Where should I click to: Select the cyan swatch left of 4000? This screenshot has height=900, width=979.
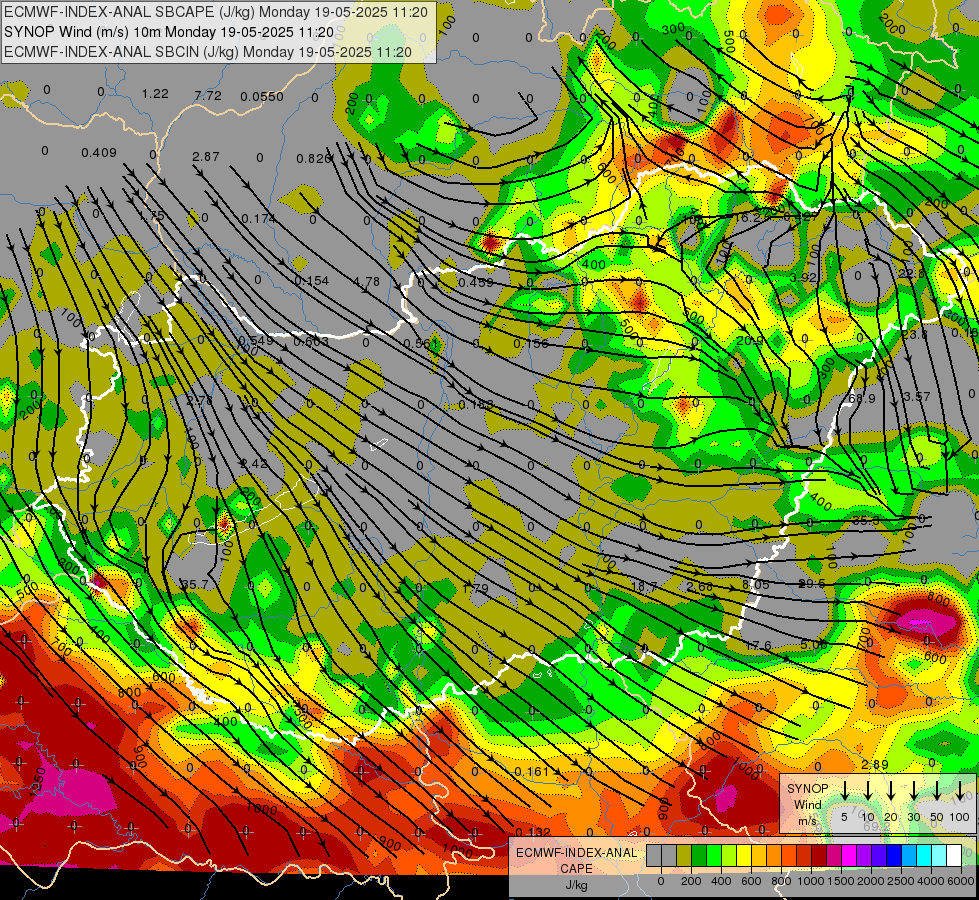[923, 856]
